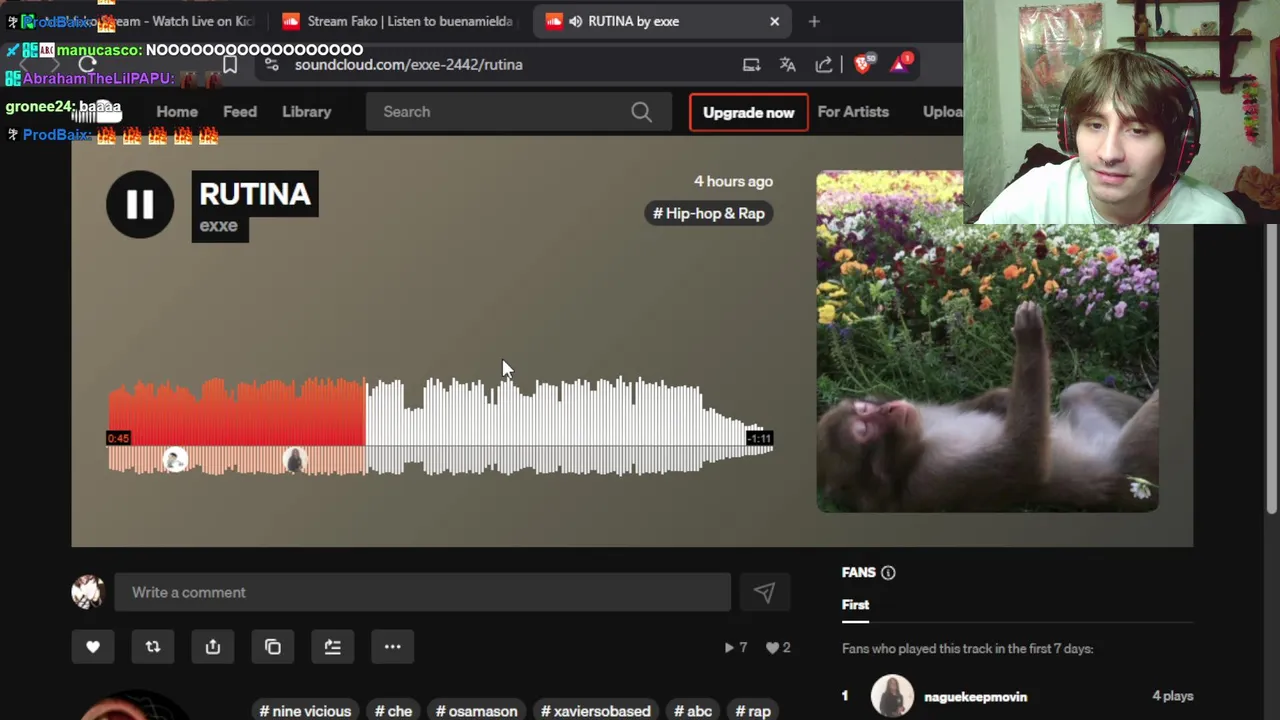
Task: Click the 4 hours ago timestamp
Action: [733, 181]
